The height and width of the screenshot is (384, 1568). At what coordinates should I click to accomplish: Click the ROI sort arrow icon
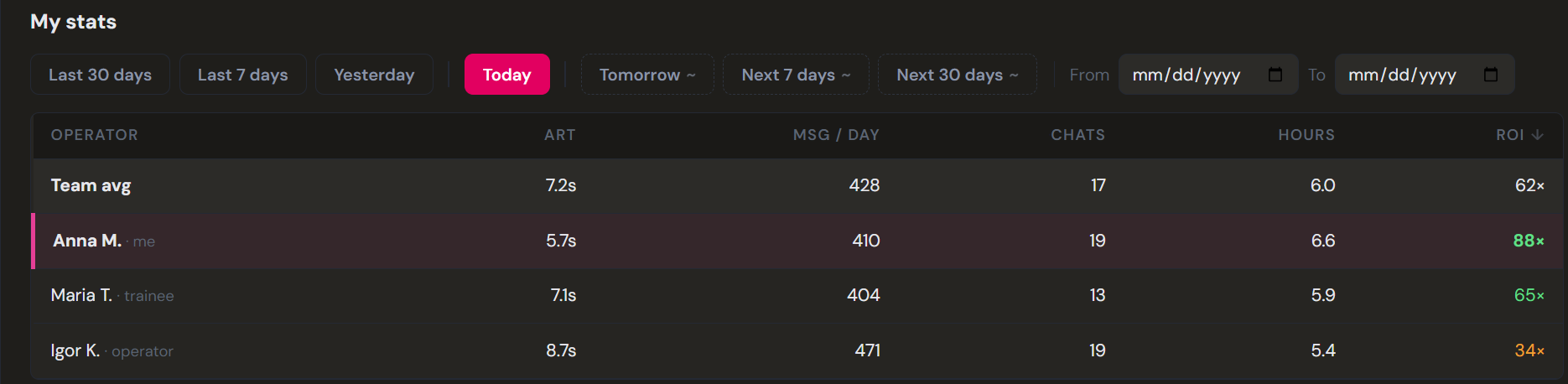tap(1537, 135)
